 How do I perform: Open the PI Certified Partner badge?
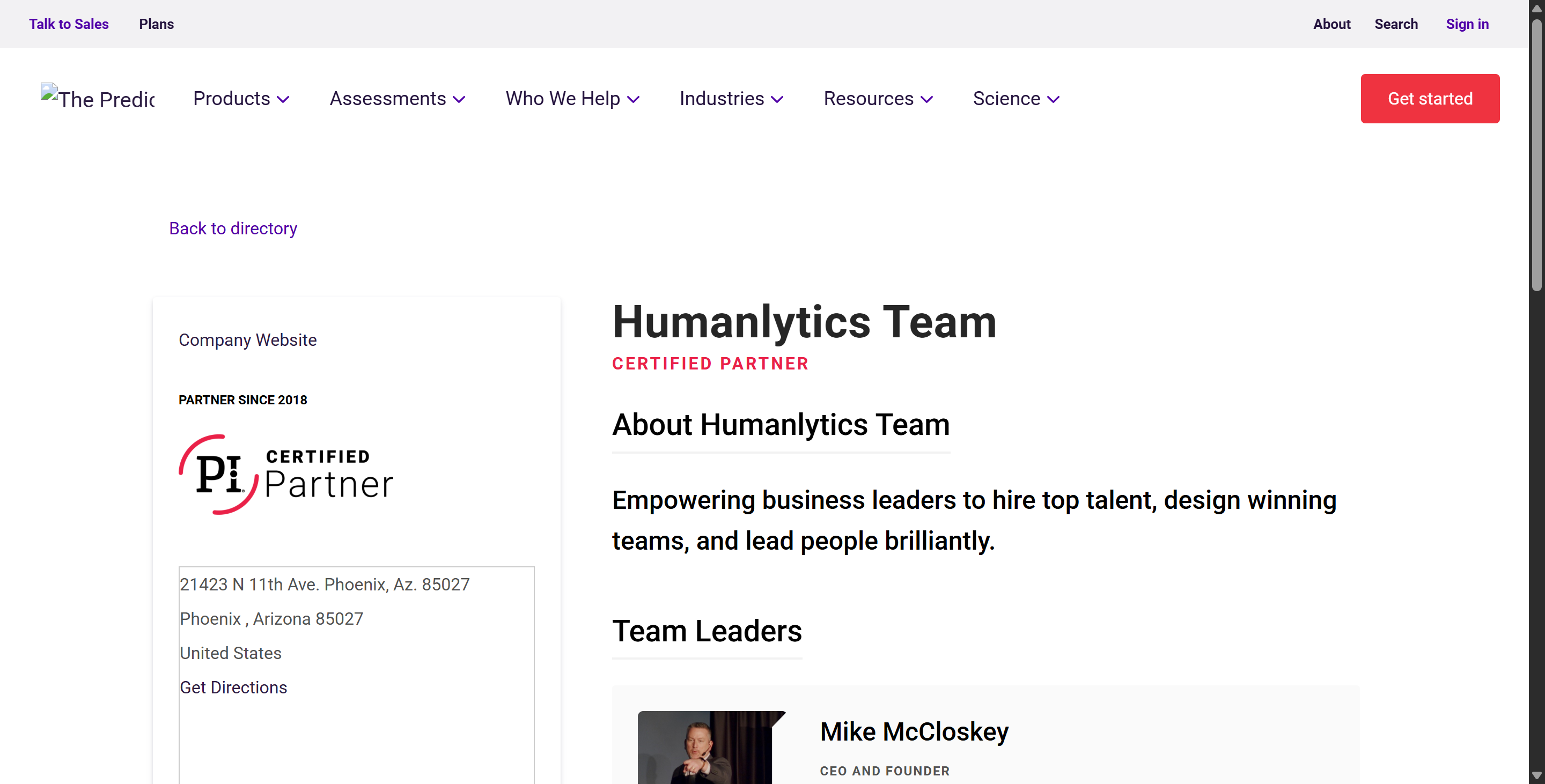coord(285,474)
